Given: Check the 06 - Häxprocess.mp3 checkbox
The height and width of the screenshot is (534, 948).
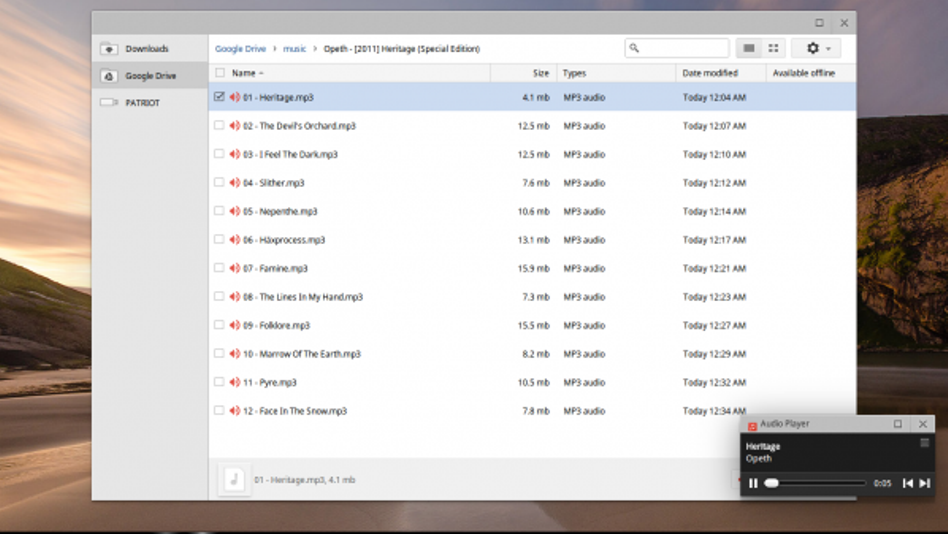Looking at the screenshot, I should (219, 239).
